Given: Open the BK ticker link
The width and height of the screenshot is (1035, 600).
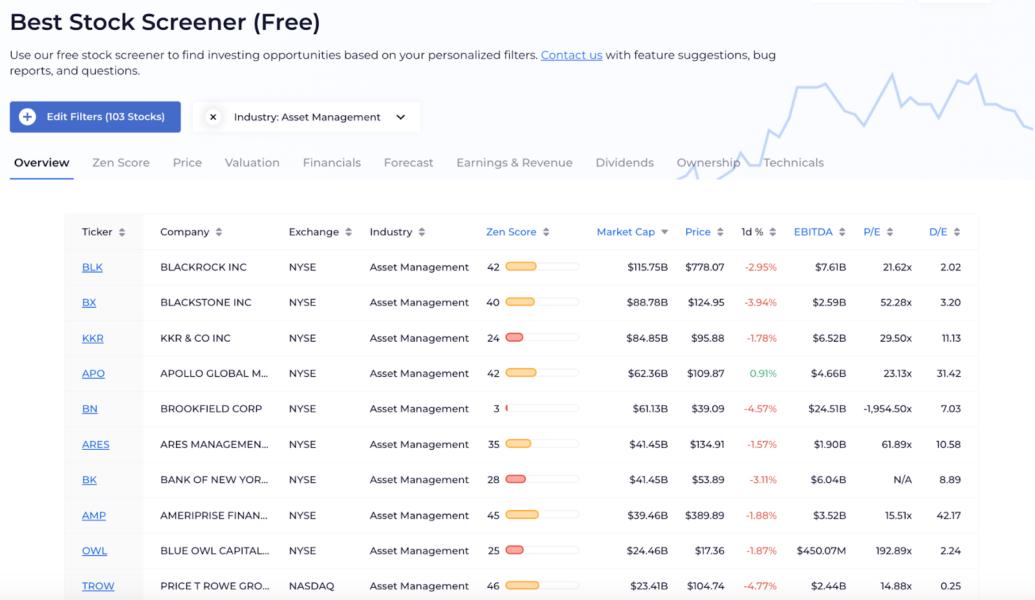Looking at the screenshot, I should coord(89,480).
